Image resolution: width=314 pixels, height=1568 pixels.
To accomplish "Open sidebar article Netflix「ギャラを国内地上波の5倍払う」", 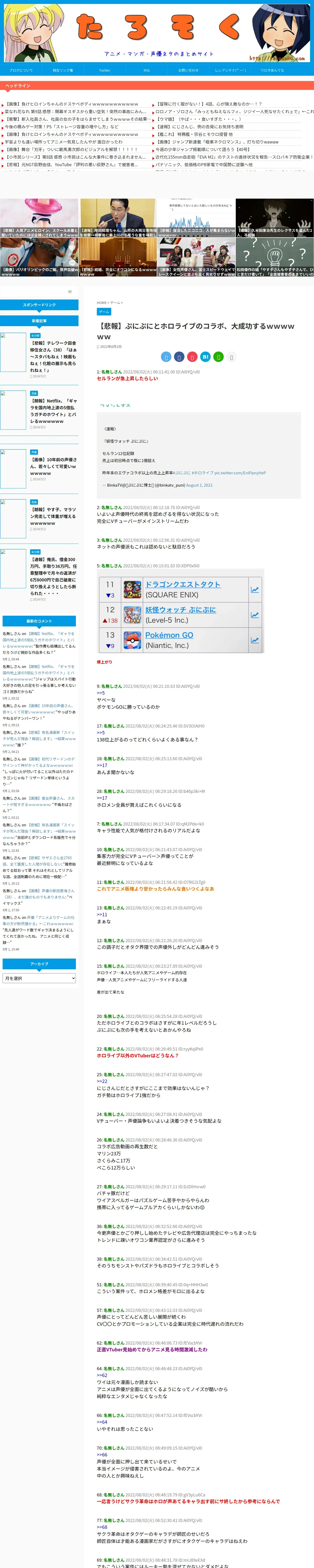I will [54, 411].
